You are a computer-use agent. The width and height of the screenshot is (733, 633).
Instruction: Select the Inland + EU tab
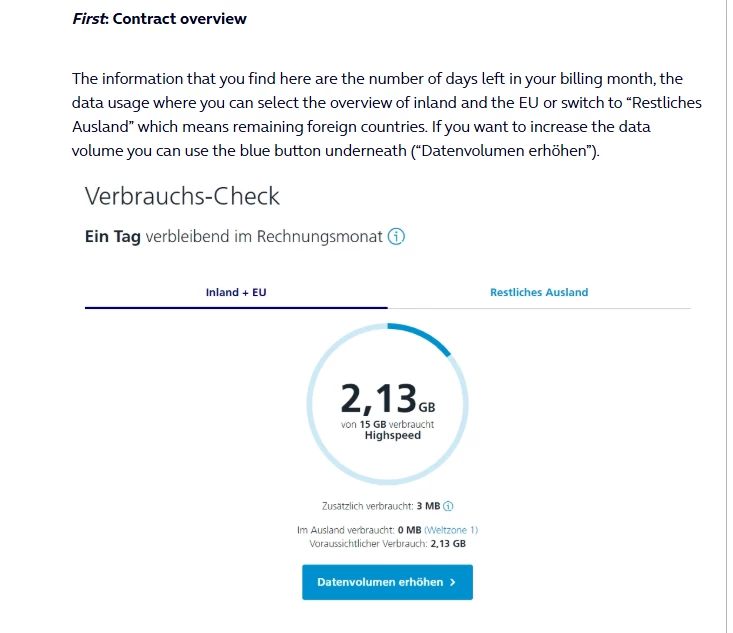(236, 292)
